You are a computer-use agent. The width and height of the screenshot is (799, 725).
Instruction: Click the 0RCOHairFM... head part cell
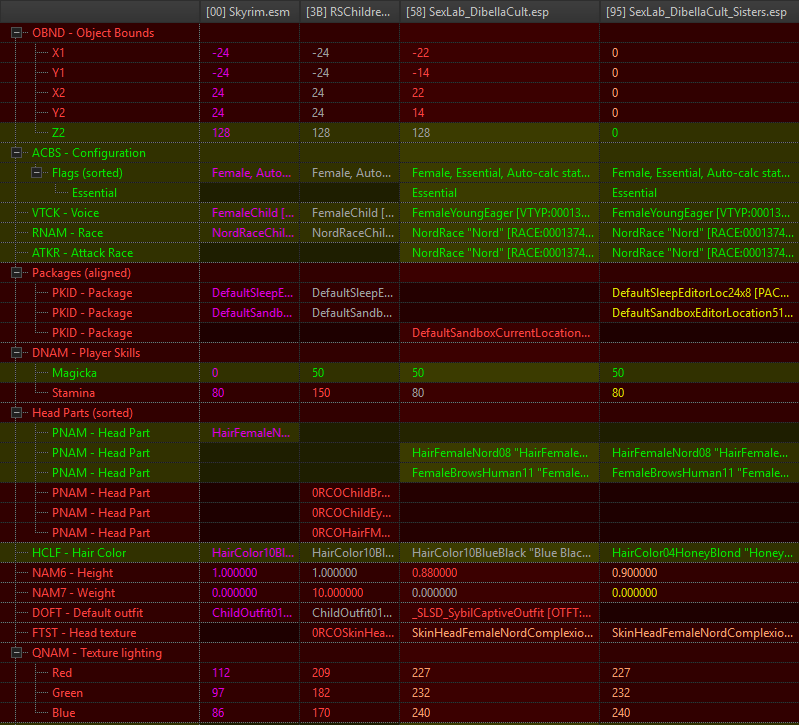click(351, 532)
